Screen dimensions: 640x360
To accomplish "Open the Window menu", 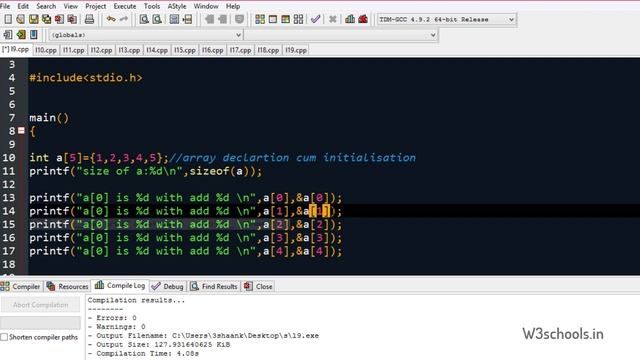I will tap(206, 6).
